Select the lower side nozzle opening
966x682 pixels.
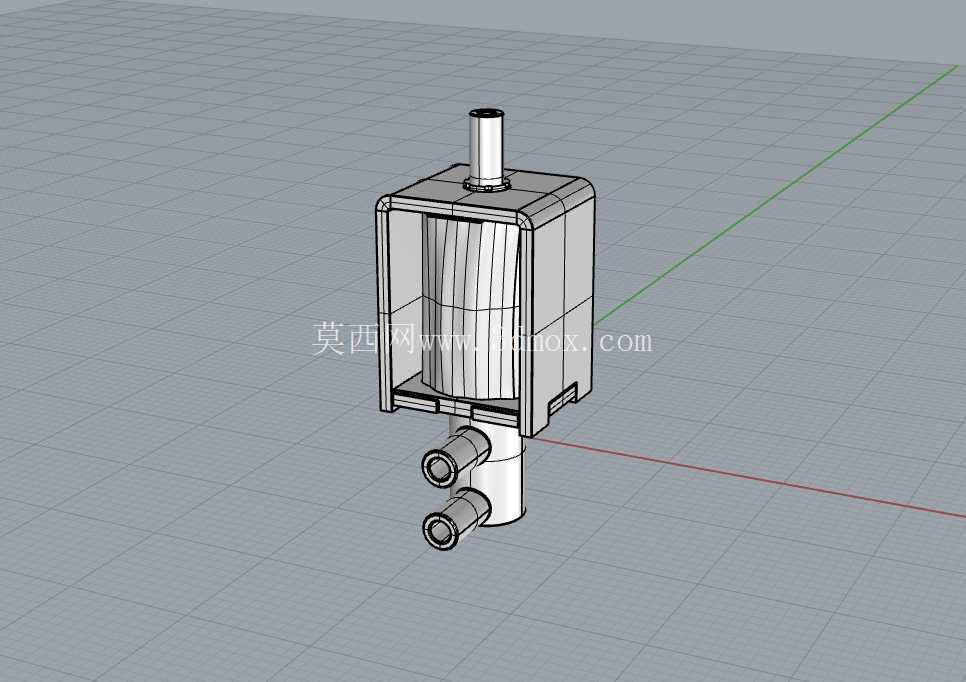440,530
